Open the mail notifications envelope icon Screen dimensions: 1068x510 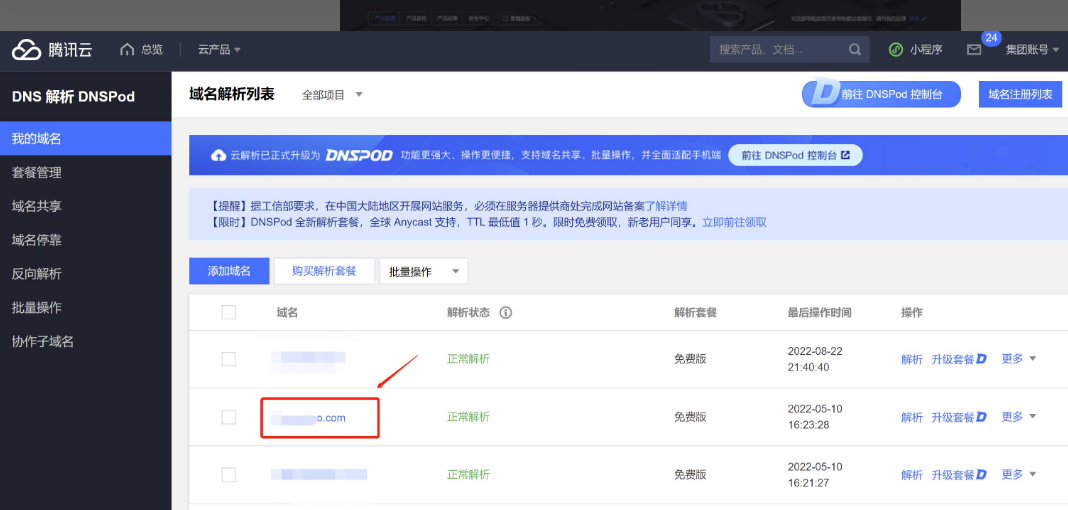(x=974, y=50)
